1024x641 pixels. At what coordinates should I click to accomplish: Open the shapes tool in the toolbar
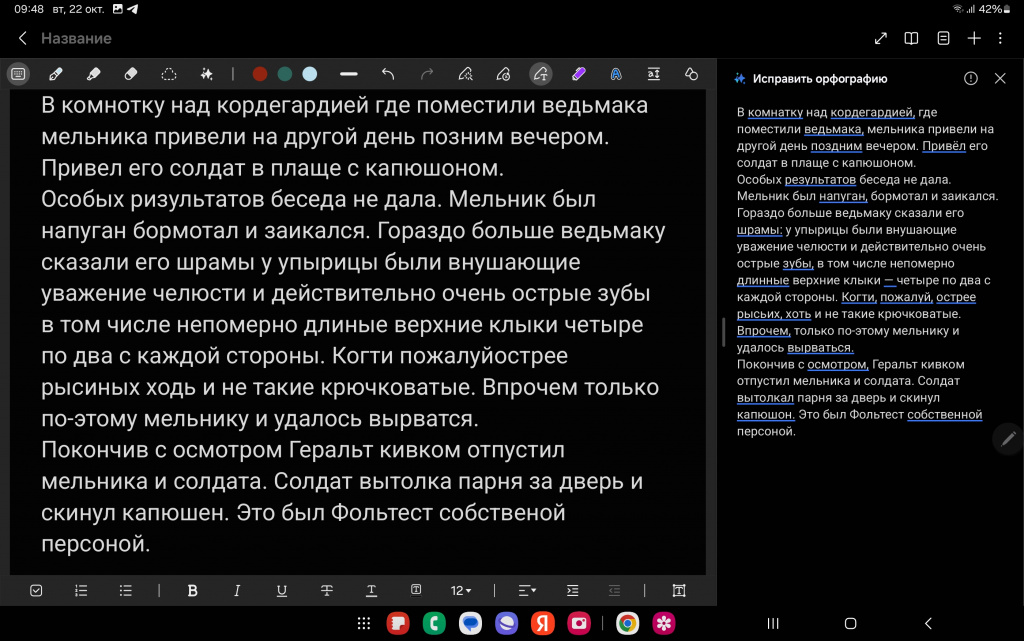[x=690, y=74]
